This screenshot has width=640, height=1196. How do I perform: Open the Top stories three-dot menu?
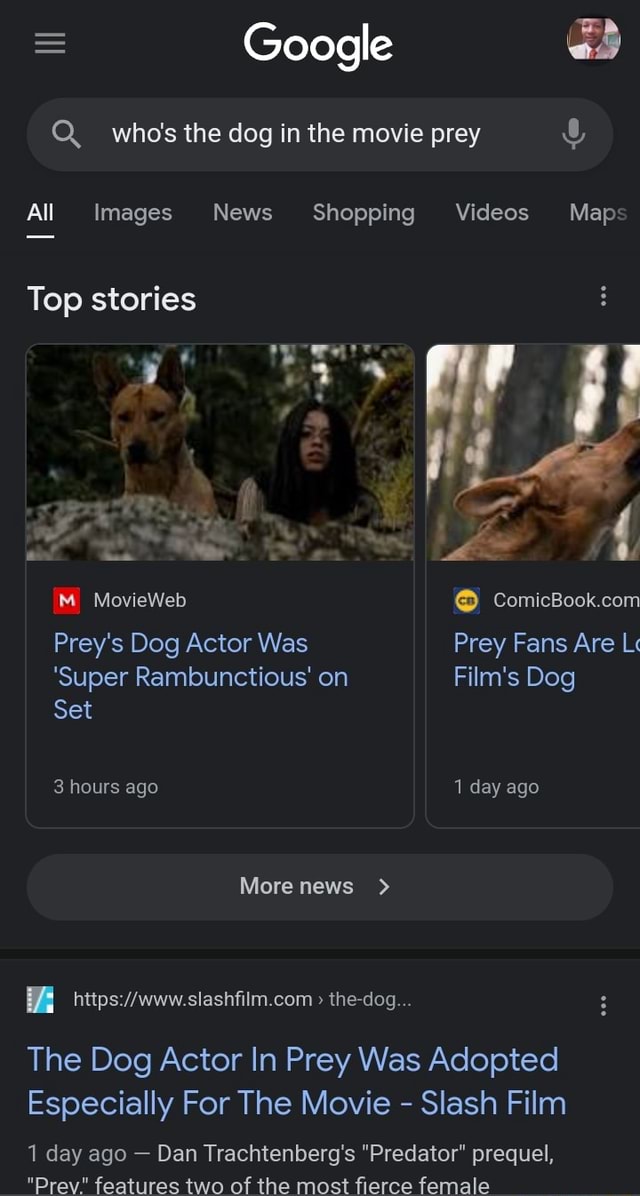coord(603,296)
